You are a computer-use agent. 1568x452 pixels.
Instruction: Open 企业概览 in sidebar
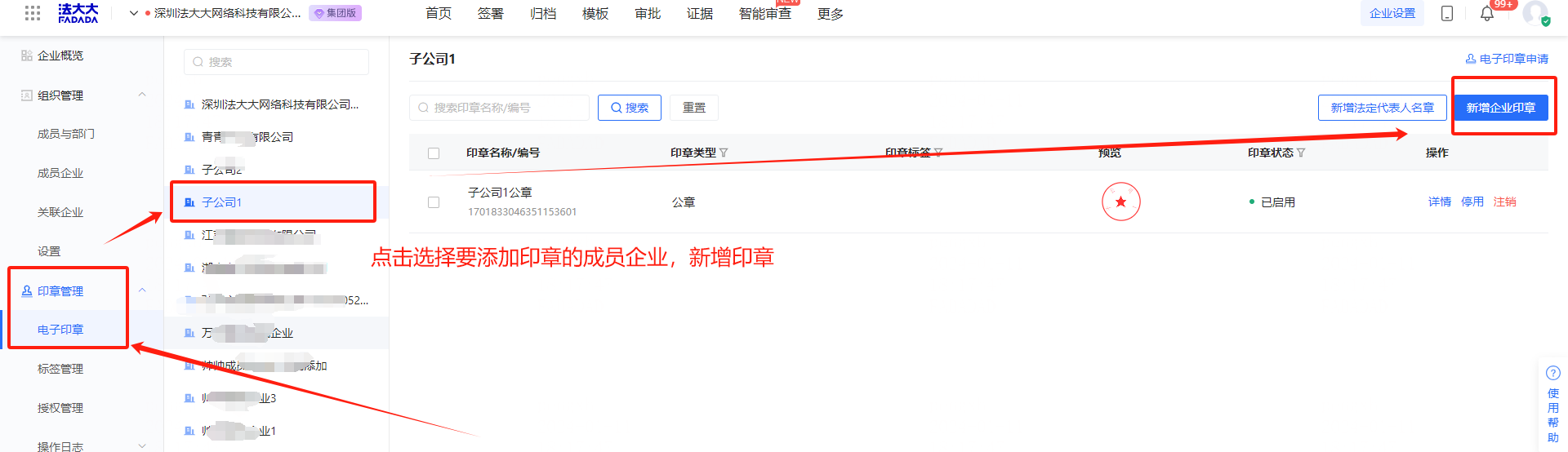pyautogui.click(x=60, y=55)
